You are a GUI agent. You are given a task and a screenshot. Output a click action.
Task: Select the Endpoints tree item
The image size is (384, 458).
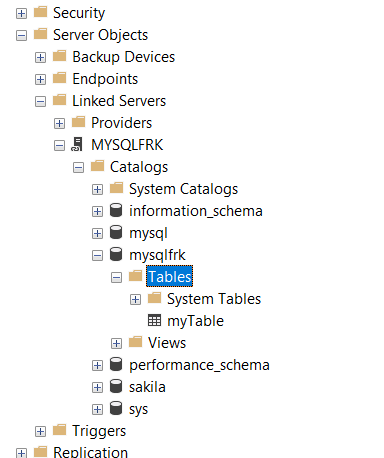[x=105, y=79]
